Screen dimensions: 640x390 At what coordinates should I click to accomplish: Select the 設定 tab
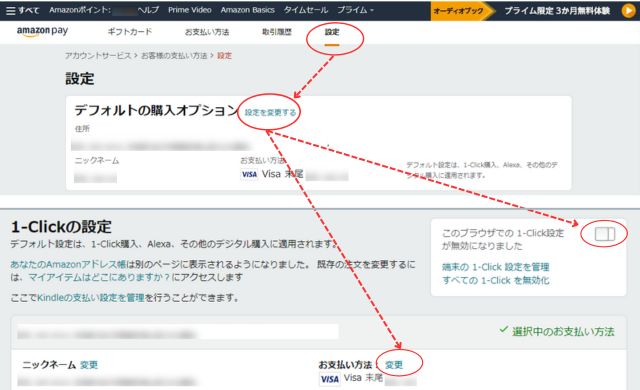point(332,32)
